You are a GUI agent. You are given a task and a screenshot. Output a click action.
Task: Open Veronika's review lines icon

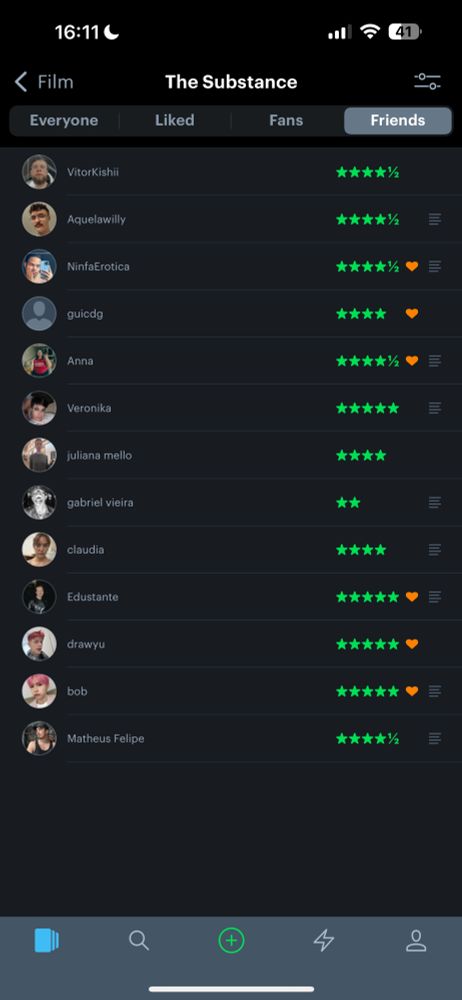click(x=435, y=408)
